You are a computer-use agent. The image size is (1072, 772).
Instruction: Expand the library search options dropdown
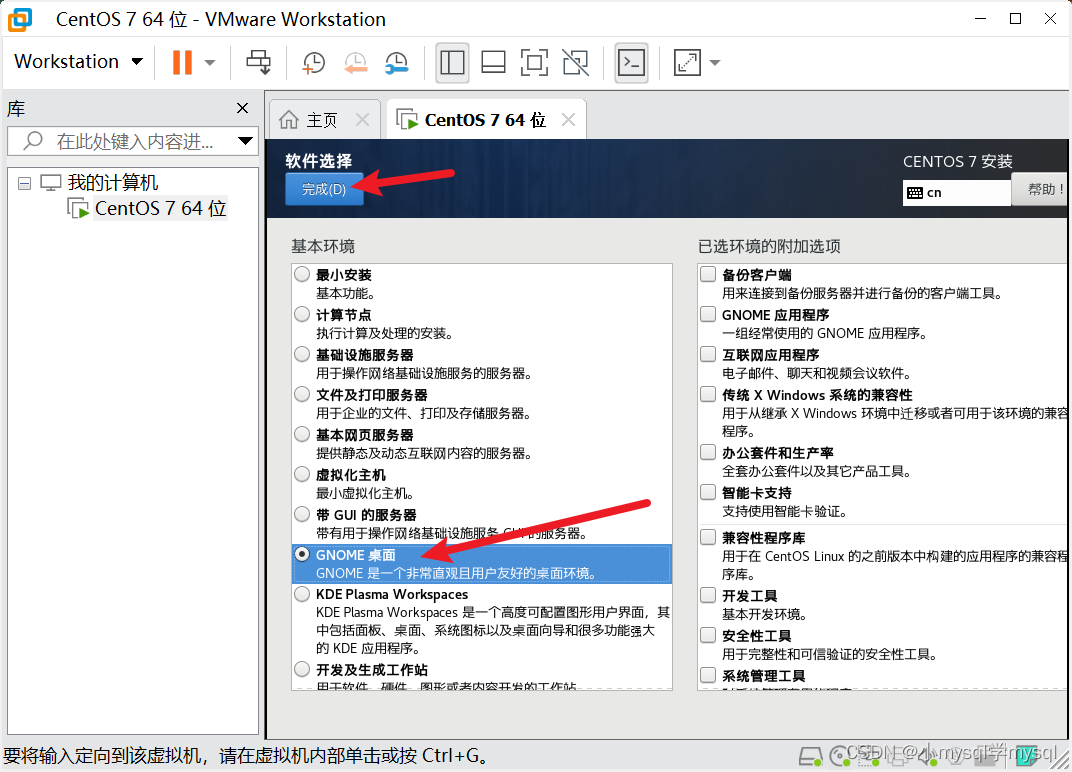[x=245, y=140]
